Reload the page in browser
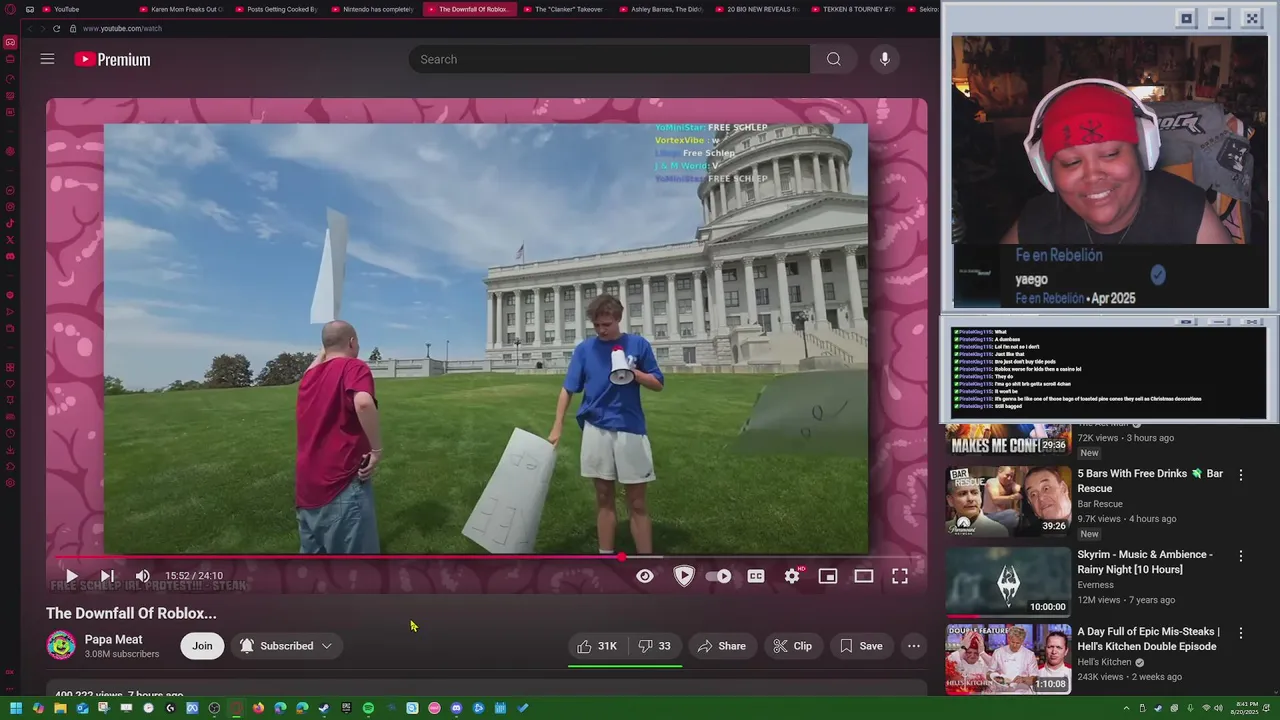Viewport: 1280px width, 720px height. pyautogui.click(x=57, y=28)
